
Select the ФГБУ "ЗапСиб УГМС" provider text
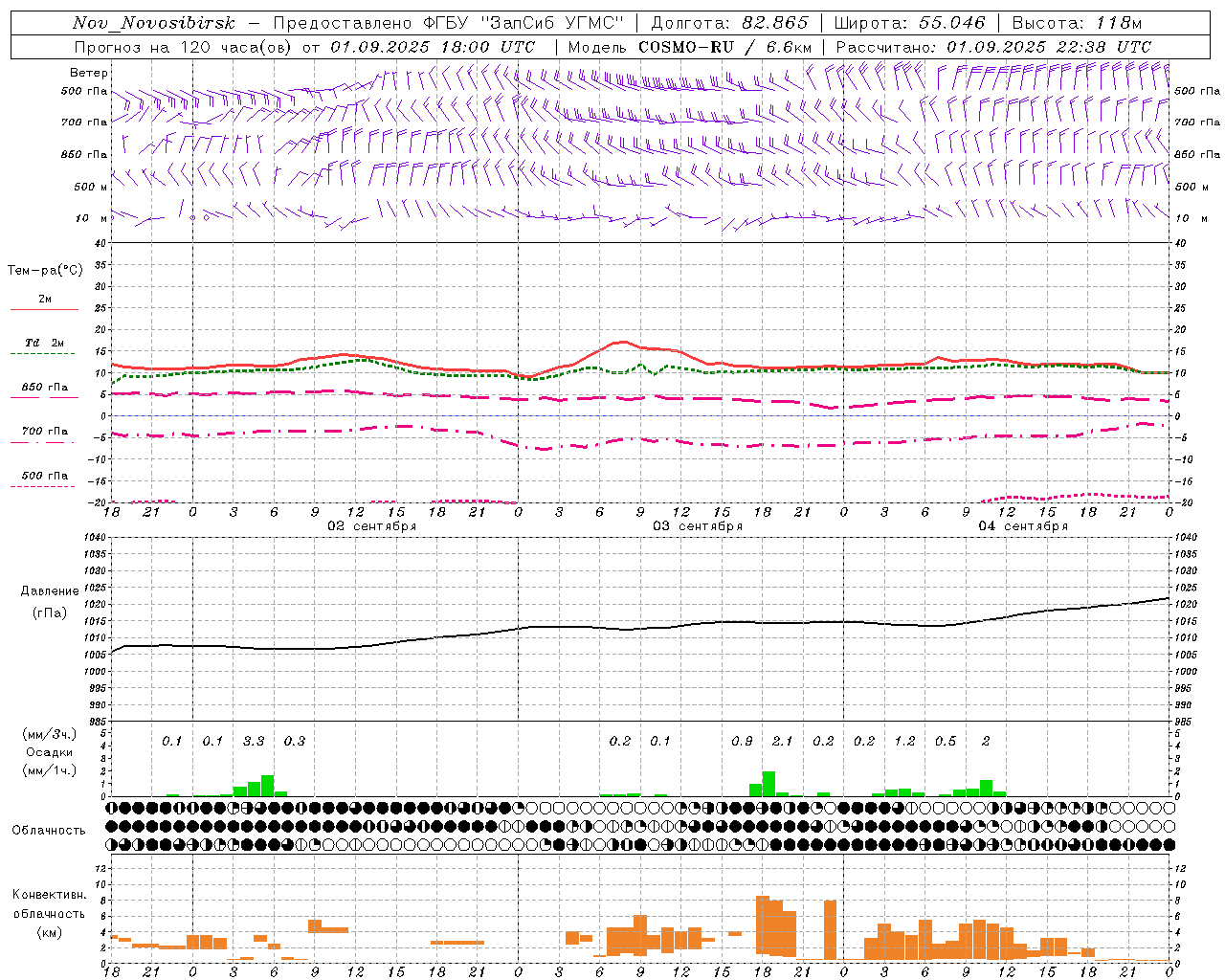coord(523,24)
